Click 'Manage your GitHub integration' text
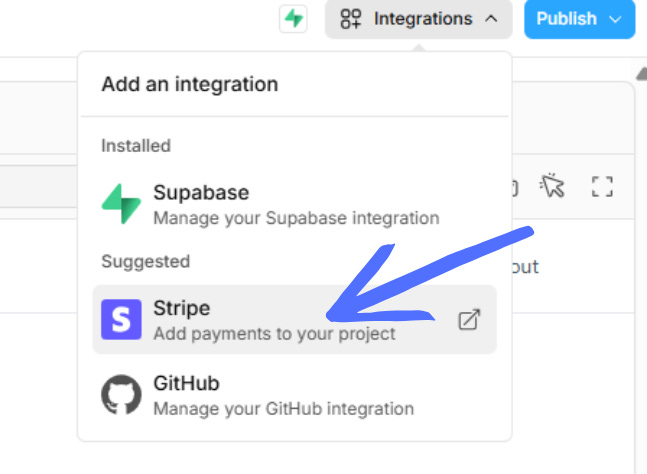This screenshot has width=647, height=474. 283,409
